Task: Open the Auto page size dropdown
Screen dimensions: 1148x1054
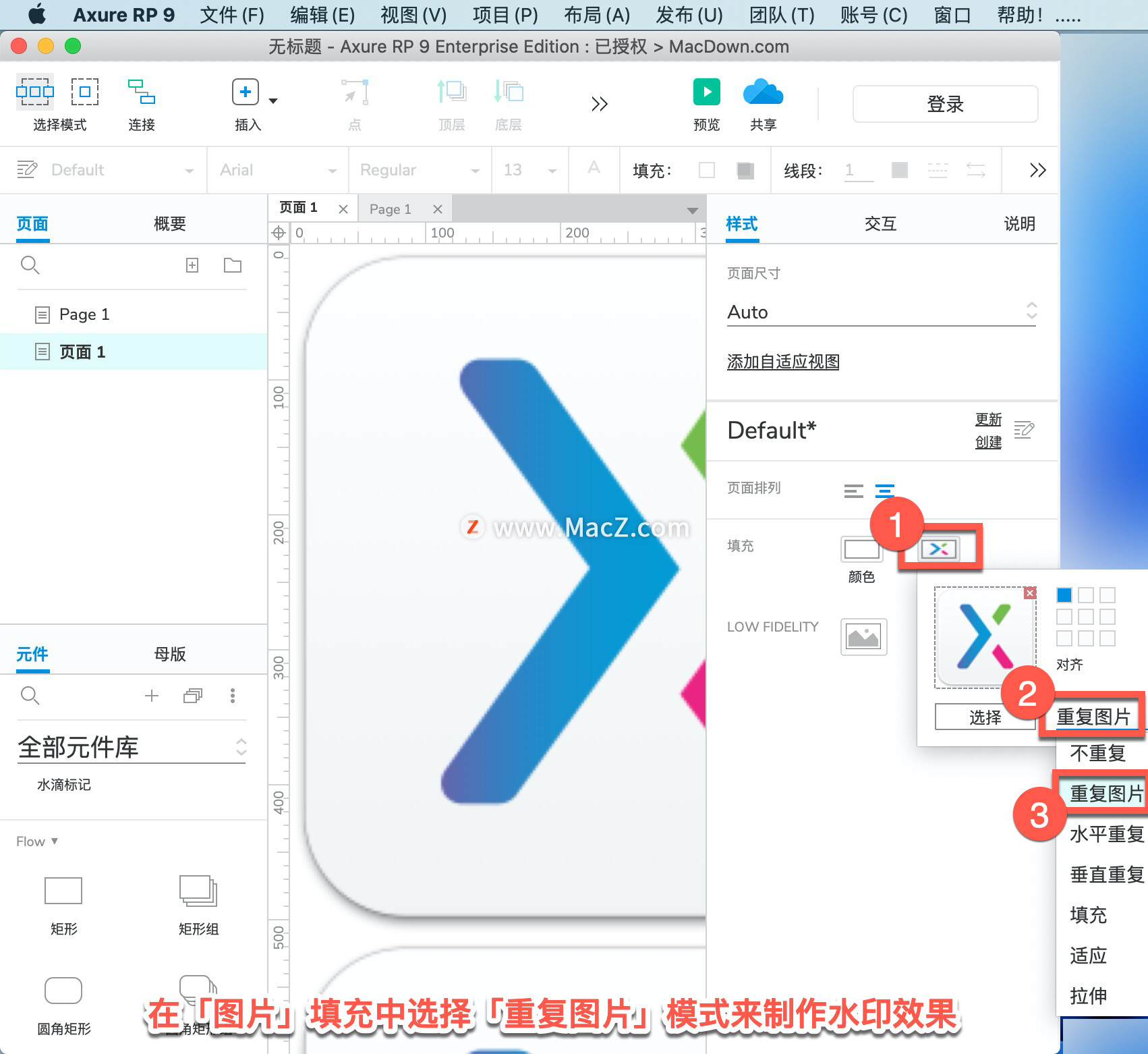Action: click(x=882, y=312)
